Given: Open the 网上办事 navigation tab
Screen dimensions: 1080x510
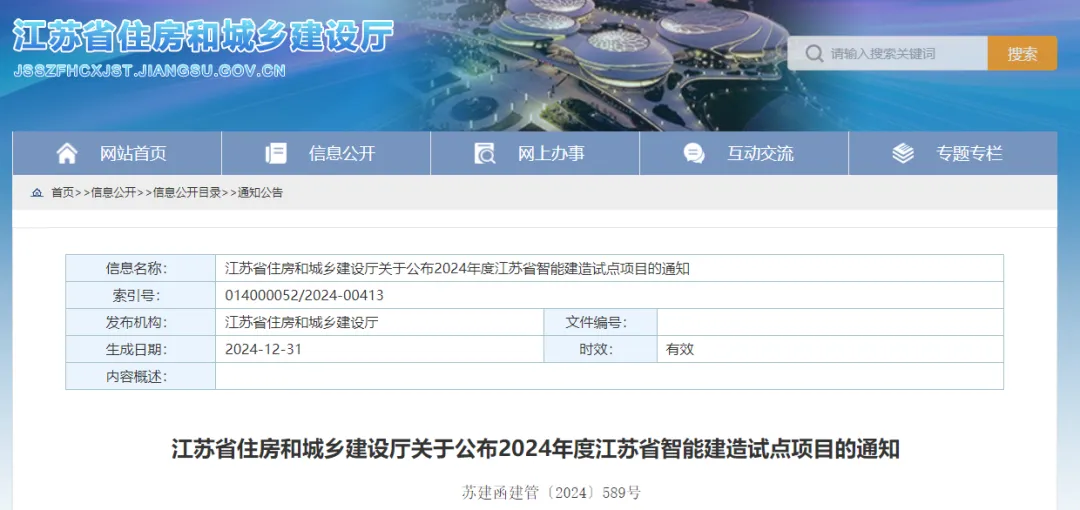Looking at the screenshot, I should tap(535, 153).
